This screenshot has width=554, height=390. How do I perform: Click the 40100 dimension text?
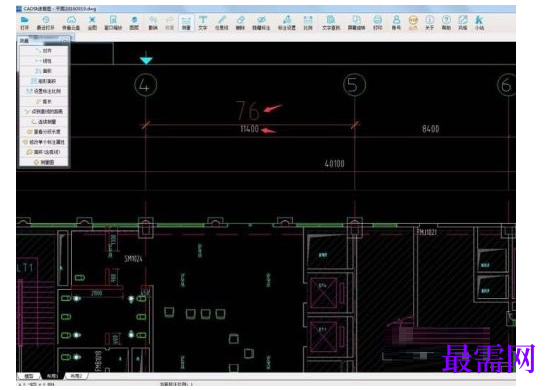coord(334,164)
